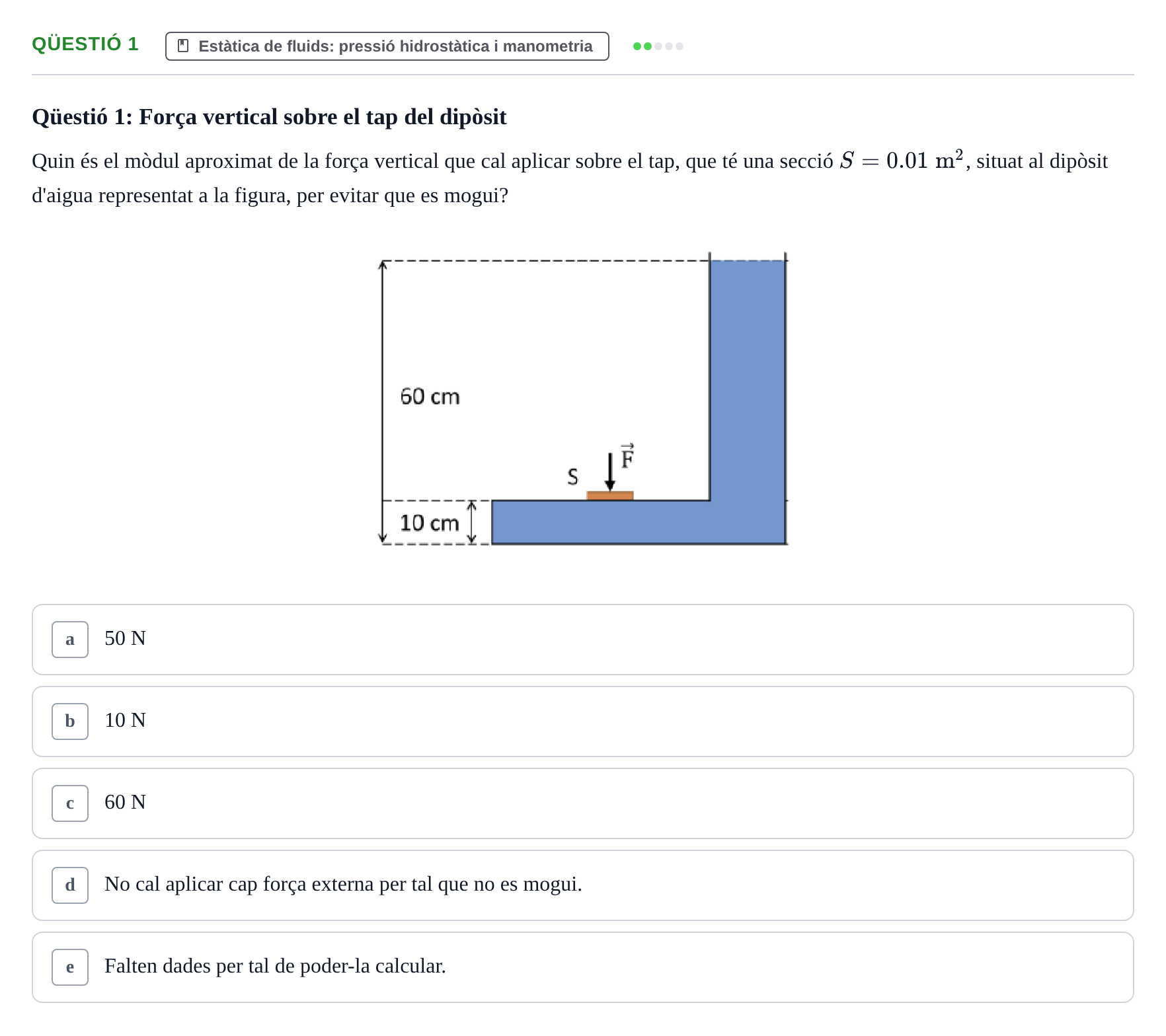This screenshot has height=1036, width=1166.
Task: Click the QÜESTIÓ 1 header label
Action: (x=85, y=44)
